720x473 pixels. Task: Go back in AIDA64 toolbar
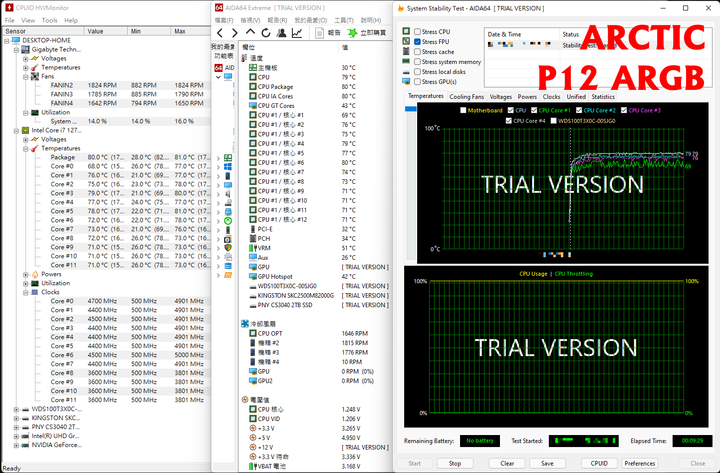tap(220, 33)
